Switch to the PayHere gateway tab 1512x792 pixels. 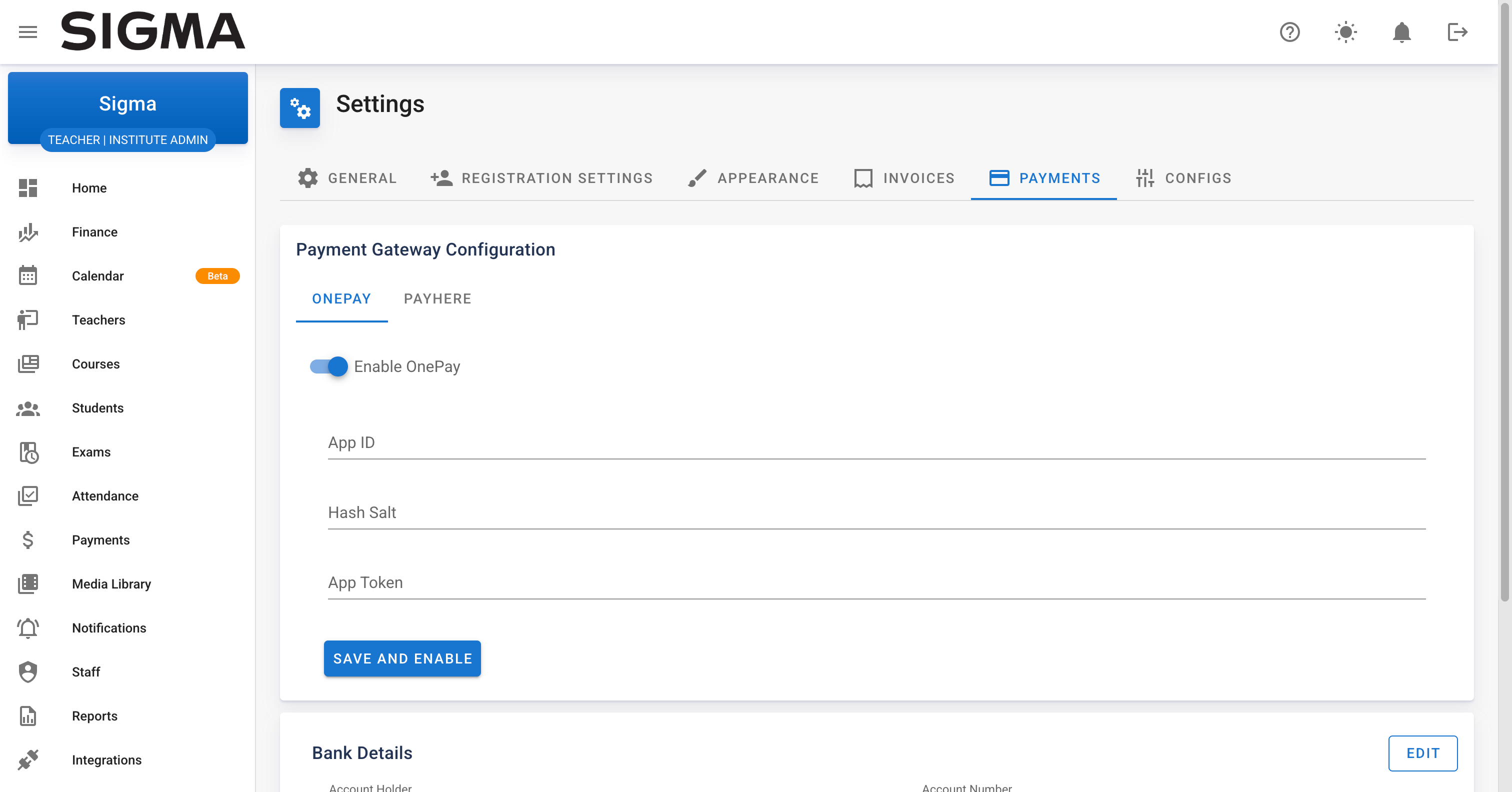(437, 299)
